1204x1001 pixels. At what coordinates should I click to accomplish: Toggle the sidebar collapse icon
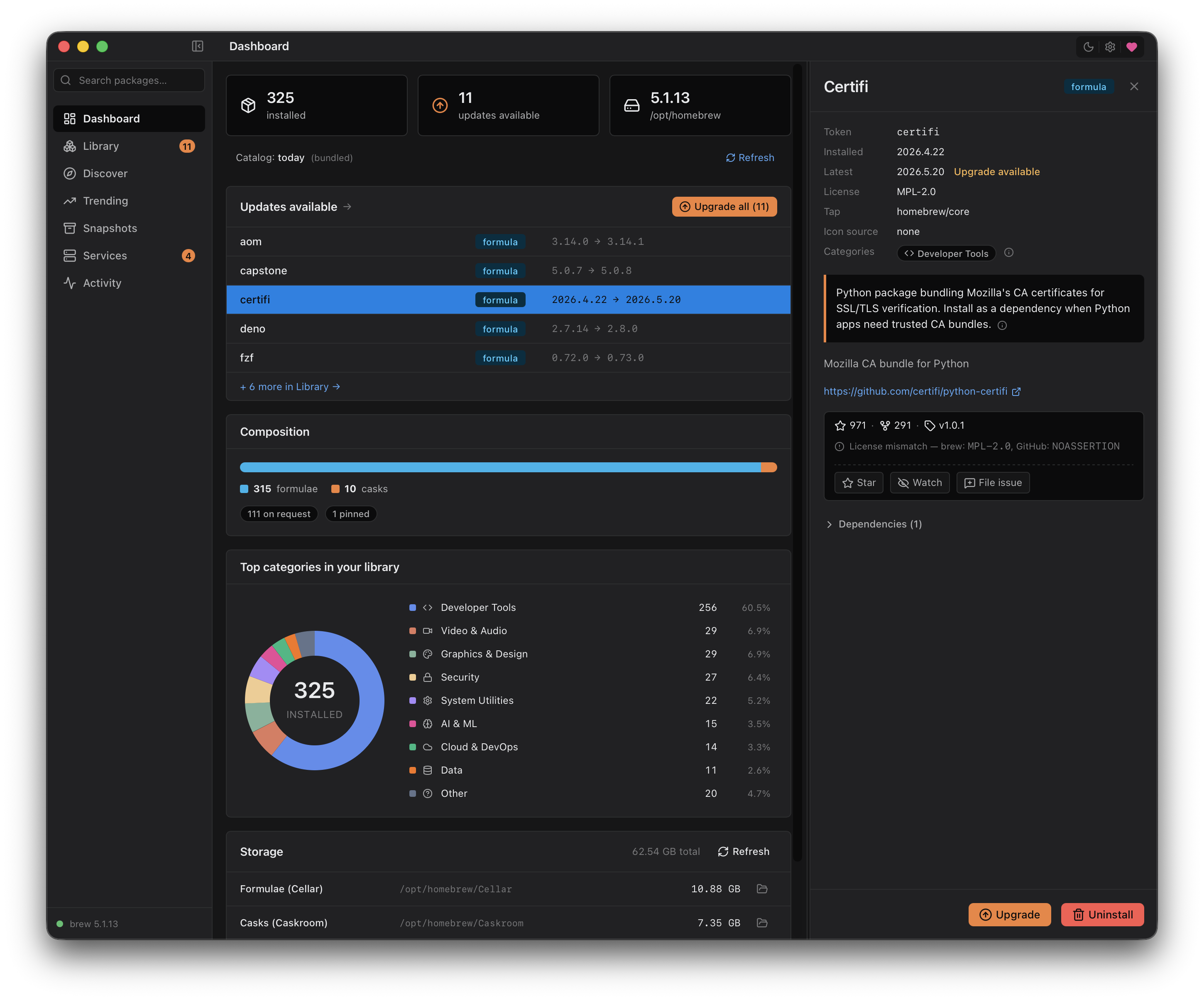coord(197,46)
